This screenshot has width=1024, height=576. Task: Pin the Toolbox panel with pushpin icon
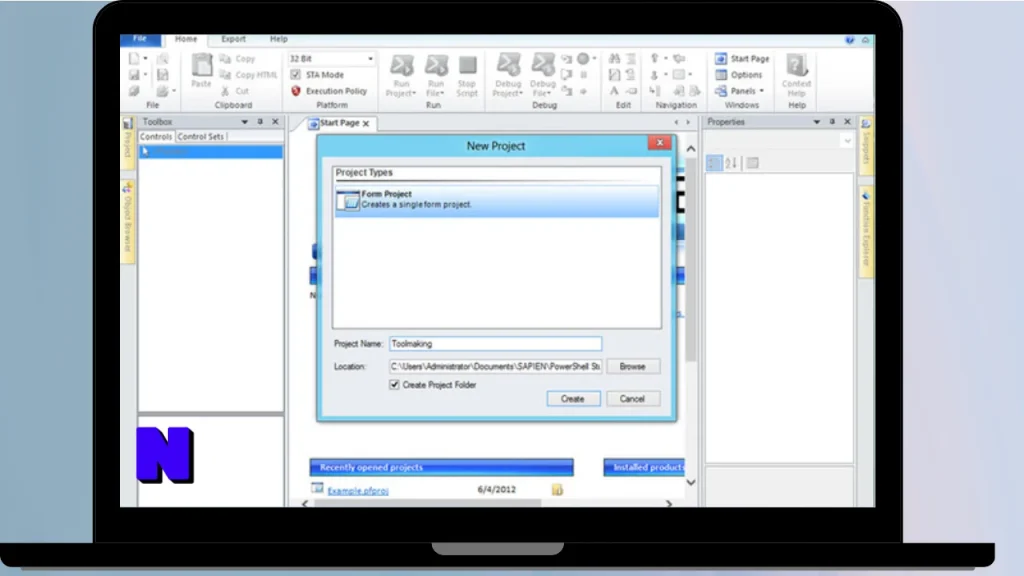click(x=260, y=122)
